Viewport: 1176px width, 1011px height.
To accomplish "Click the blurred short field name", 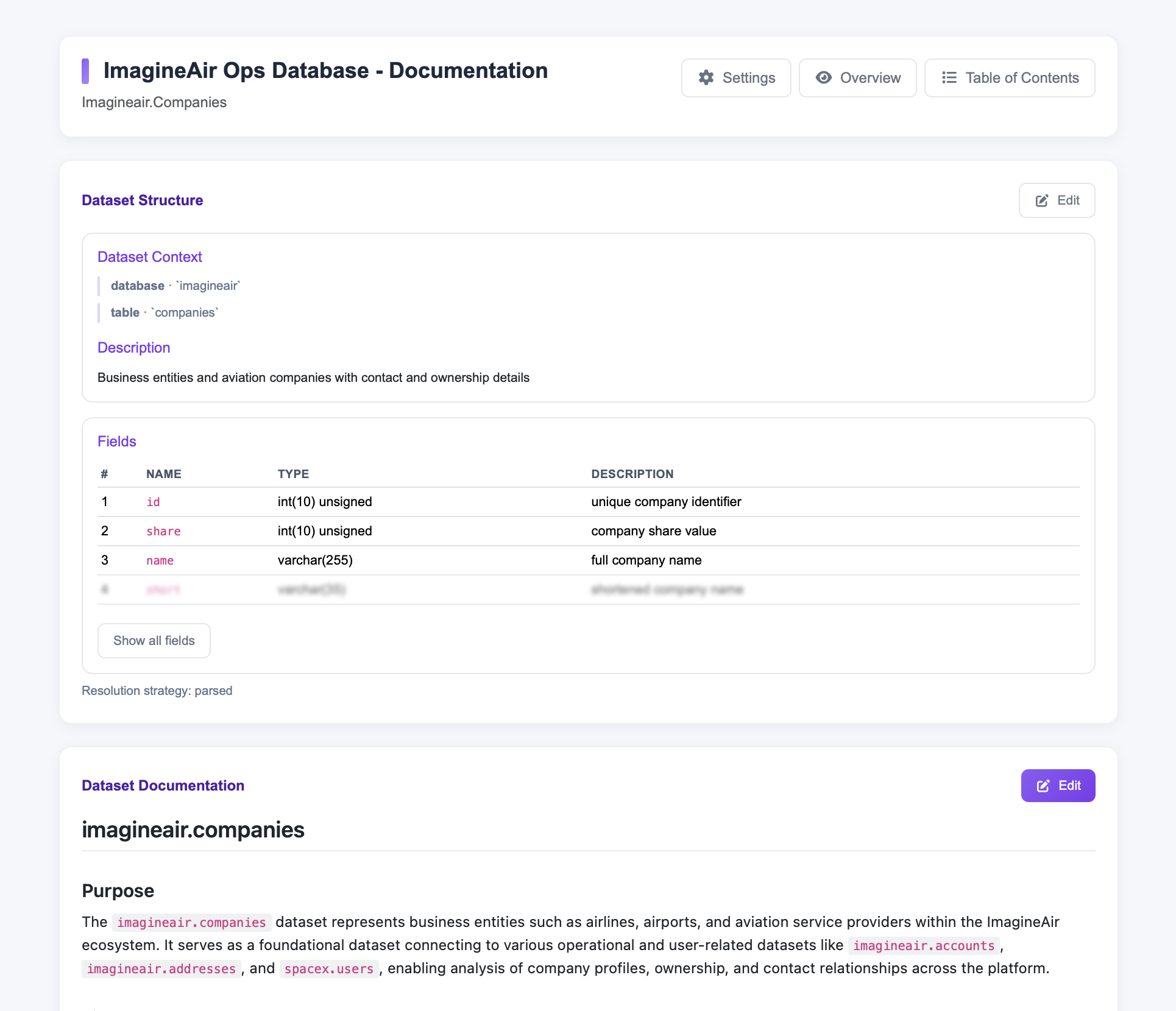I will pos(163,590).
